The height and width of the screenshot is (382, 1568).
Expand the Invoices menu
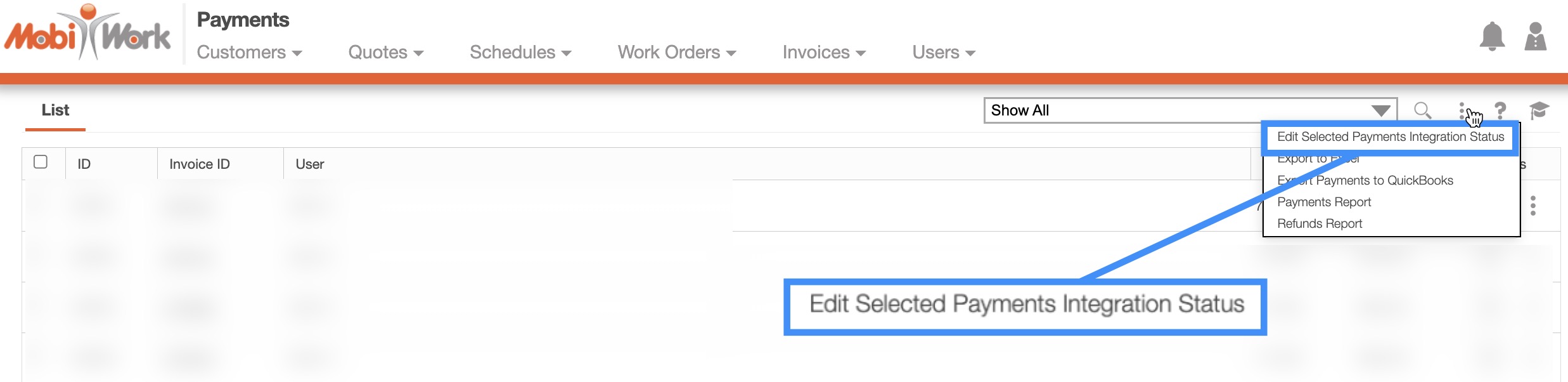(823, 53)
